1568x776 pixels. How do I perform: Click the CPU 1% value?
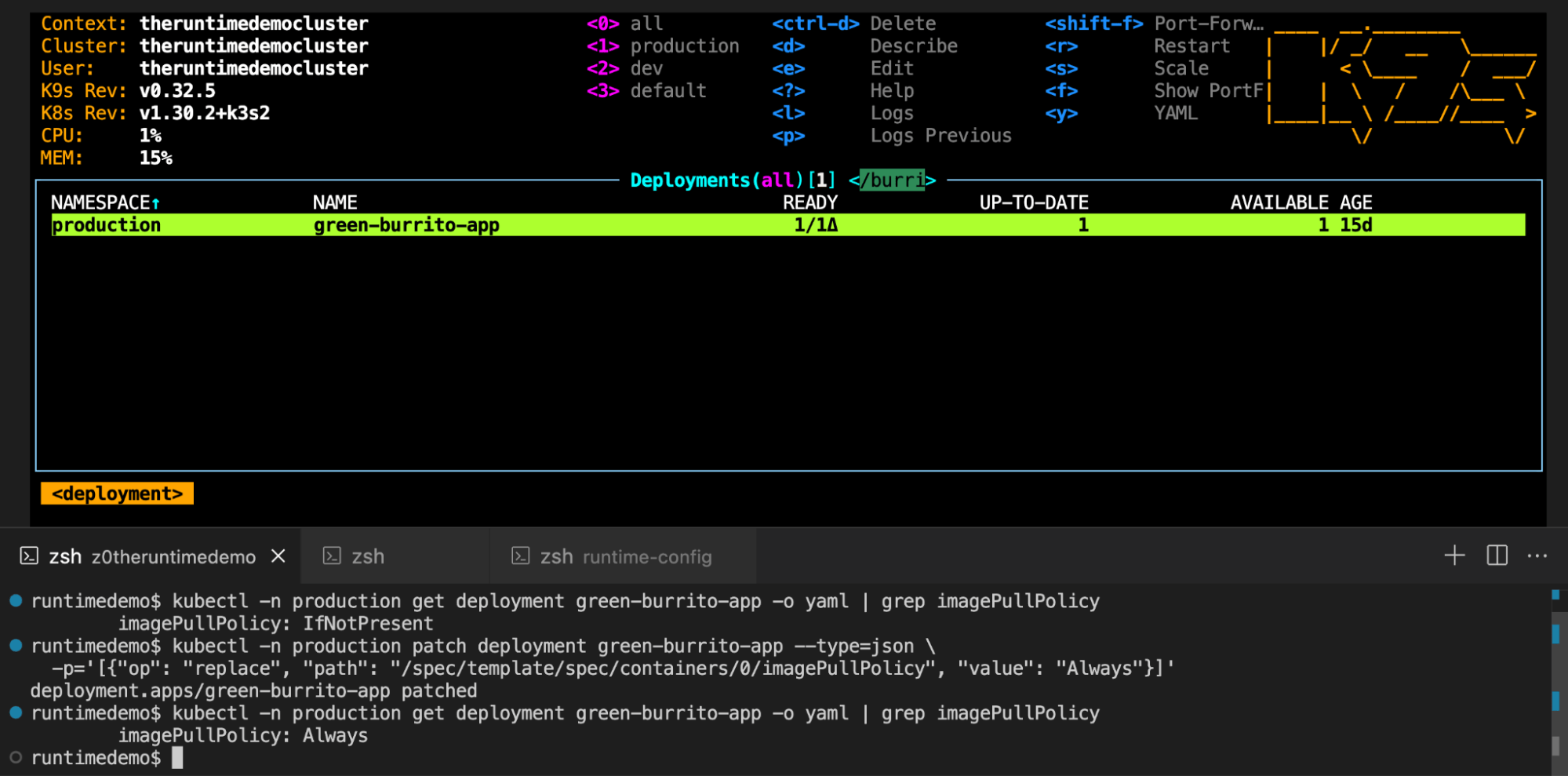click(151, 135)
